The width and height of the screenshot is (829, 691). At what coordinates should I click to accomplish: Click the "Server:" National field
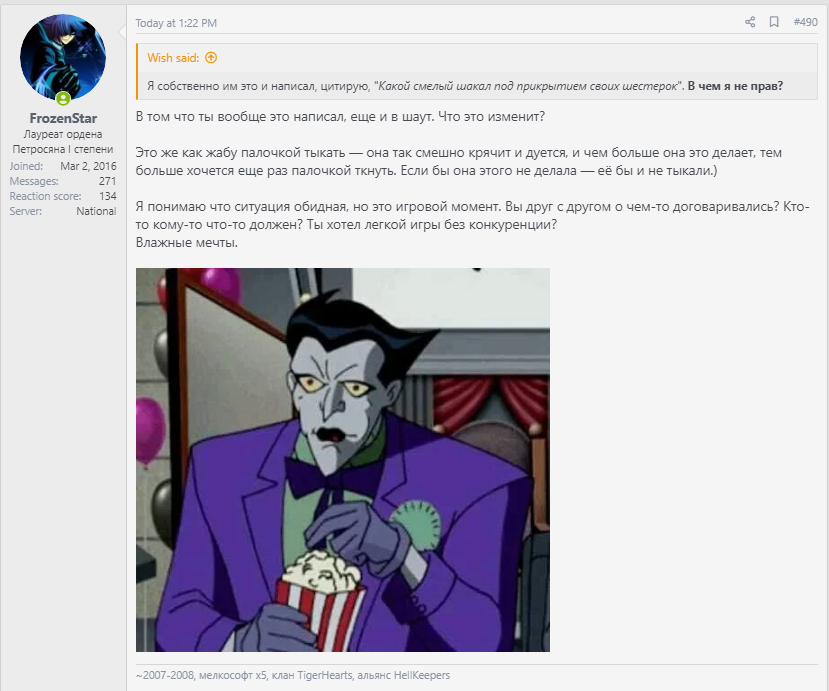pyautogui.click(x=63, y=211)
